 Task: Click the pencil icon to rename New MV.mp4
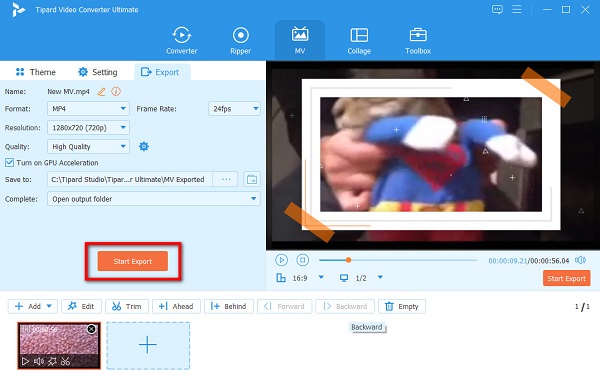pos(101,91)
